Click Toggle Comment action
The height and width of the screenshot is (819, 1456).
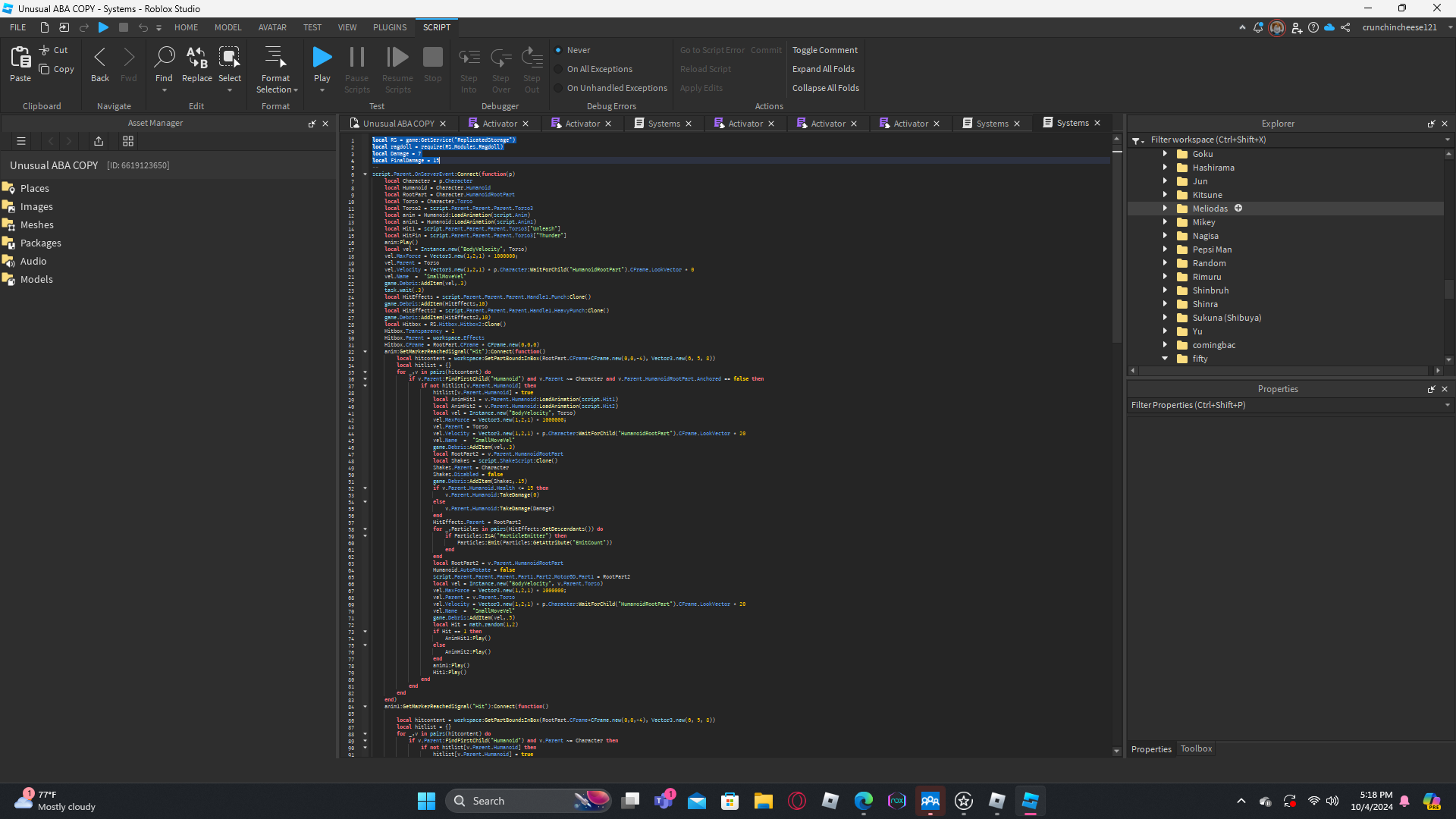click(825, 50)
